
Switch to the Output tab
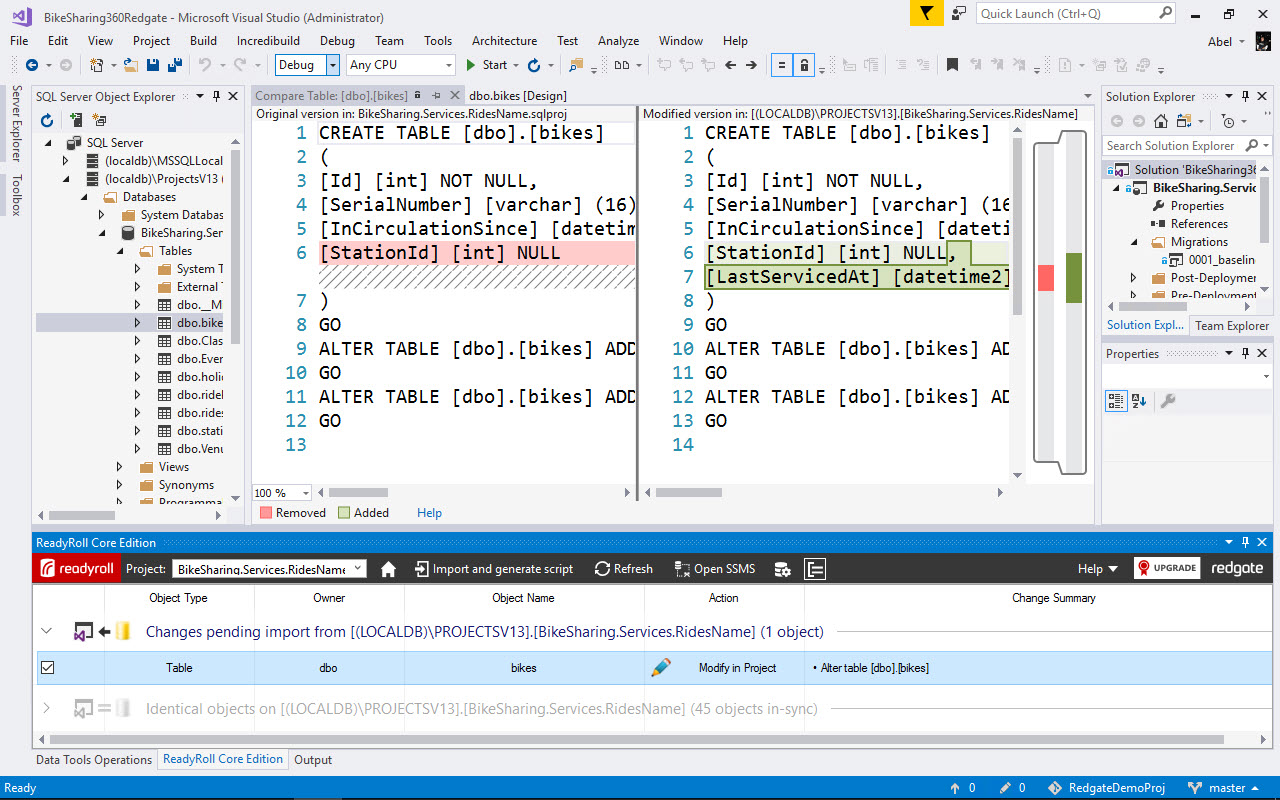pyautogui.click(x=313, y=760)
